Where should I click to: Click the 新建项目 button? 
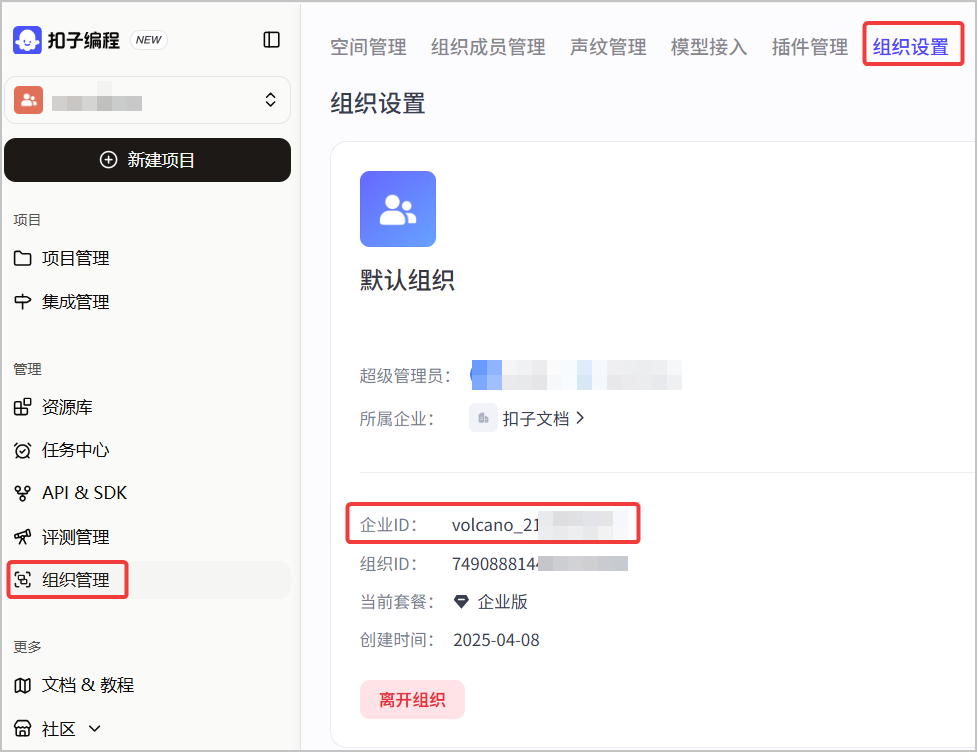click(148, 160)
